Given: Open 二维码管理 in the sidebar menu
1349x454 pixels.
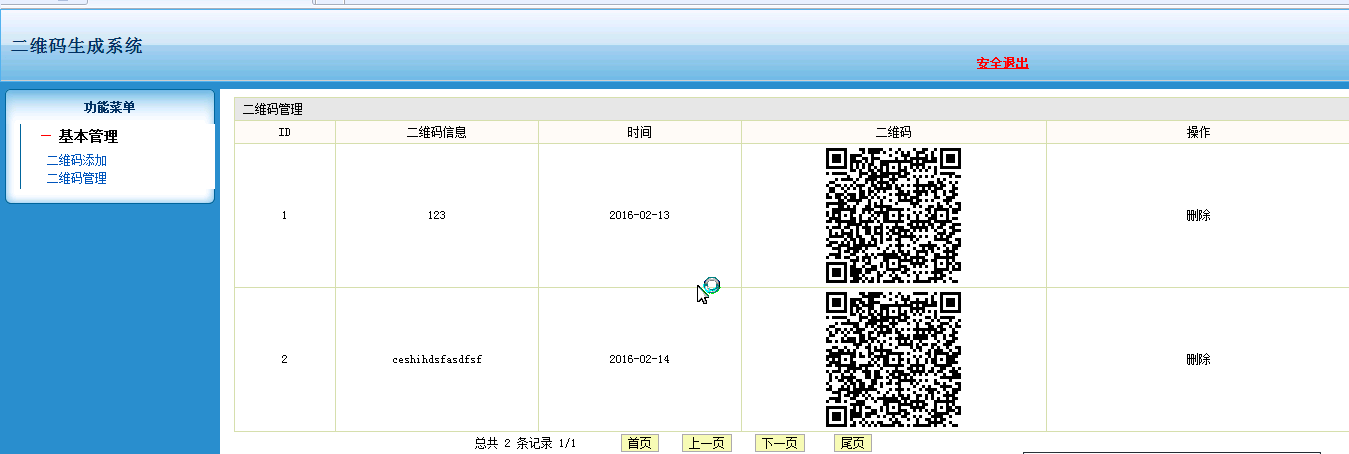Looking at the screenshot, I should point(77,178).
